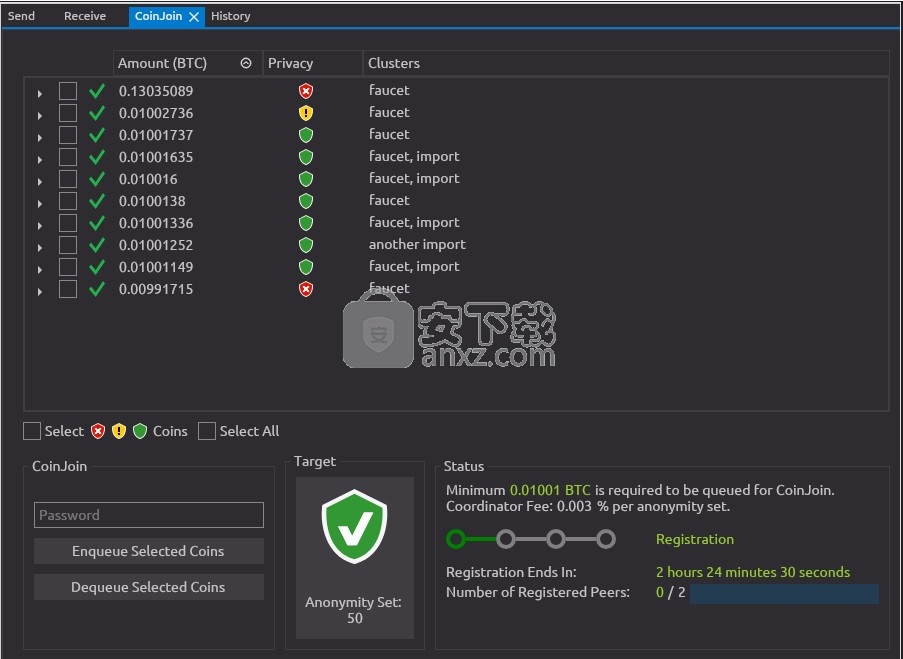Expand the 0.01002736 coin row
The width and height of the screenshot is (903, 659).
click(40, 115)
